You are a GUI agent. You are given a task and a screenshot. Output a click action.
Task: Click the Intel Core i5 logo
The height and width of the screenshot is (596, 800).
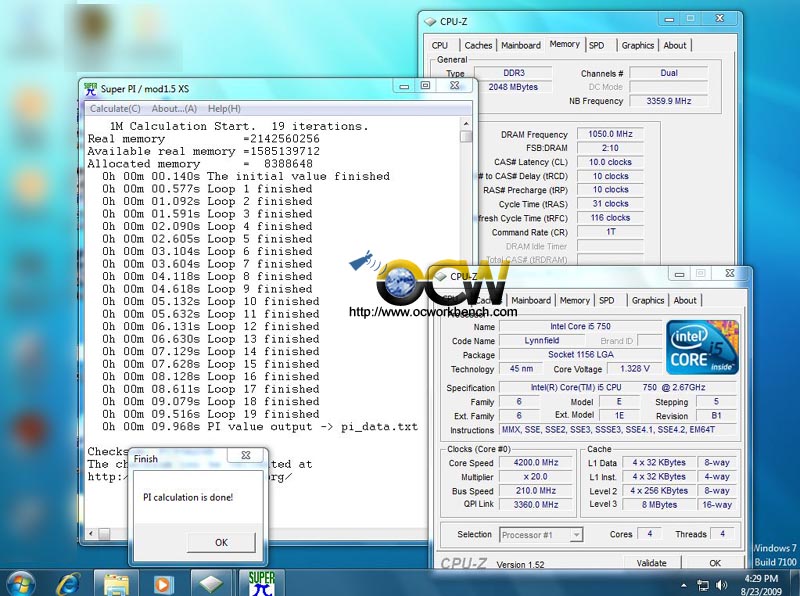(702, 347)
